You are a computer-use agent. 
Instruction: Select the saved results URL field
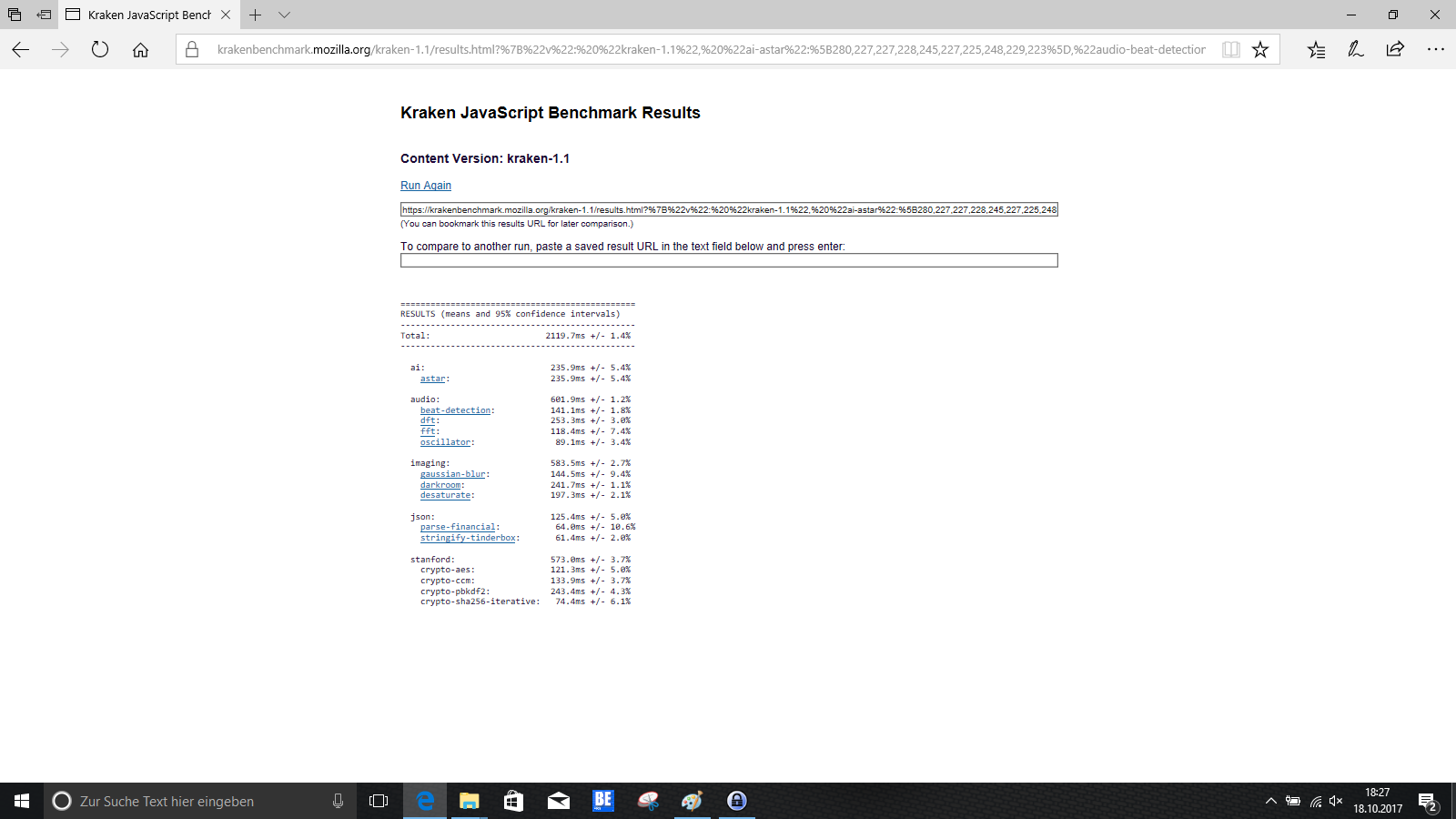click(x=729, y=209)
